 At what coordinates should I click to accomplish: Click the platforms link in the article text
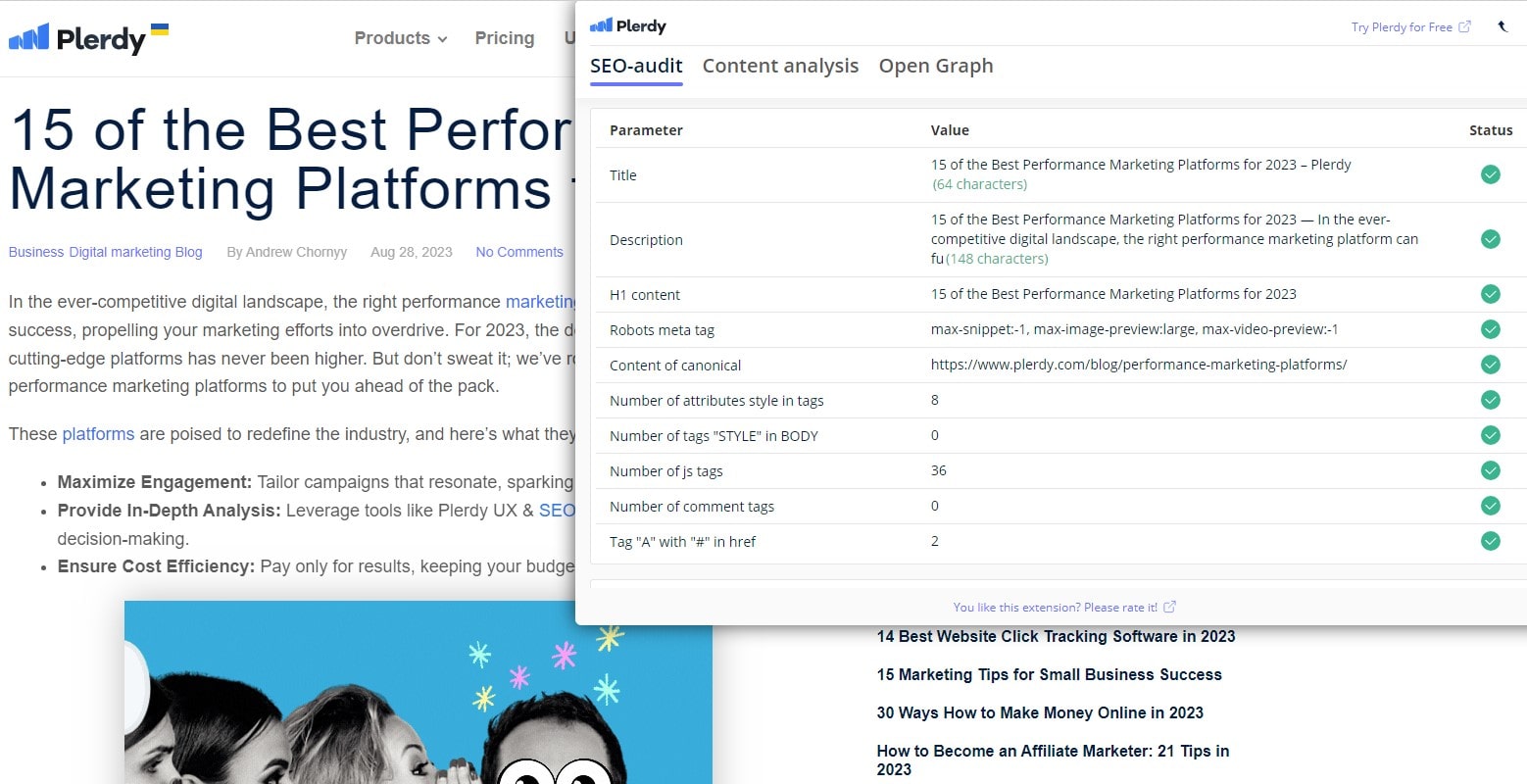pos(98,434)
